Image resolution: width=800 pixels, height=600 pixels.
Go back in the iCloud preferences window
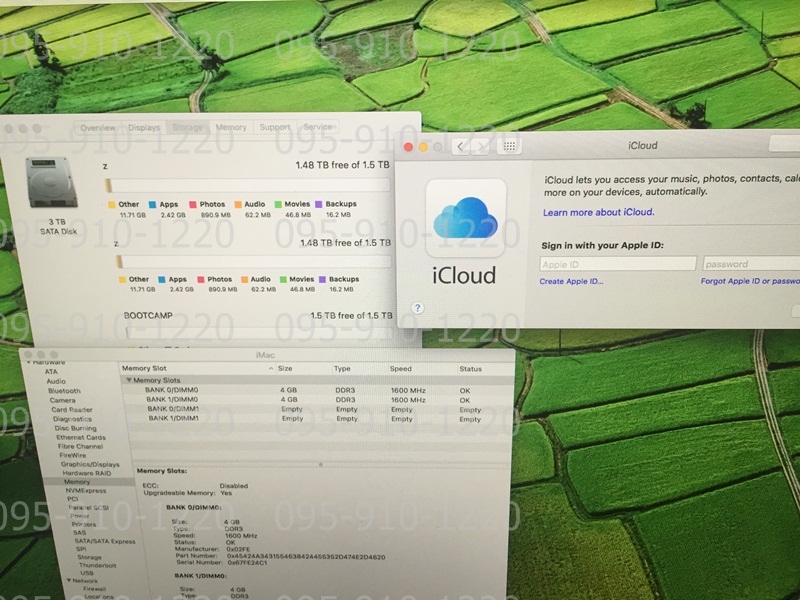461,147
